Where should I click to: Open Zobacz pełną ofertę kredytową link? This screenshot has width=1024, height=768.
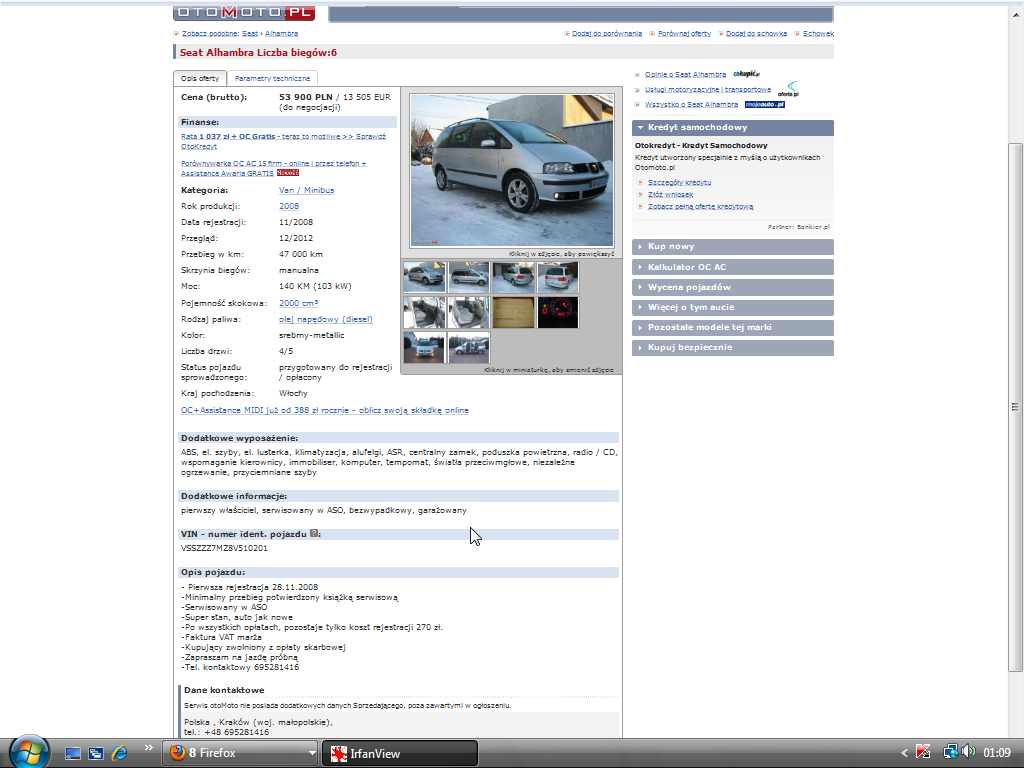[700, 206]
